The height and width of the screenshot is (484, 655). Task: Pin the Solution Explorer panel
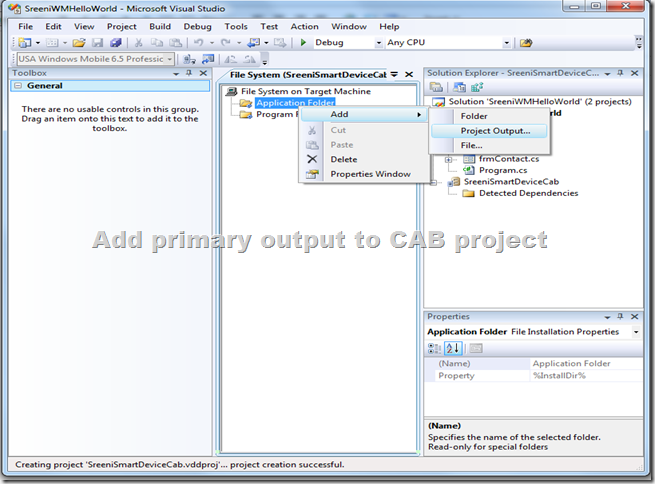pyautogui.click(x=620, y=73)
